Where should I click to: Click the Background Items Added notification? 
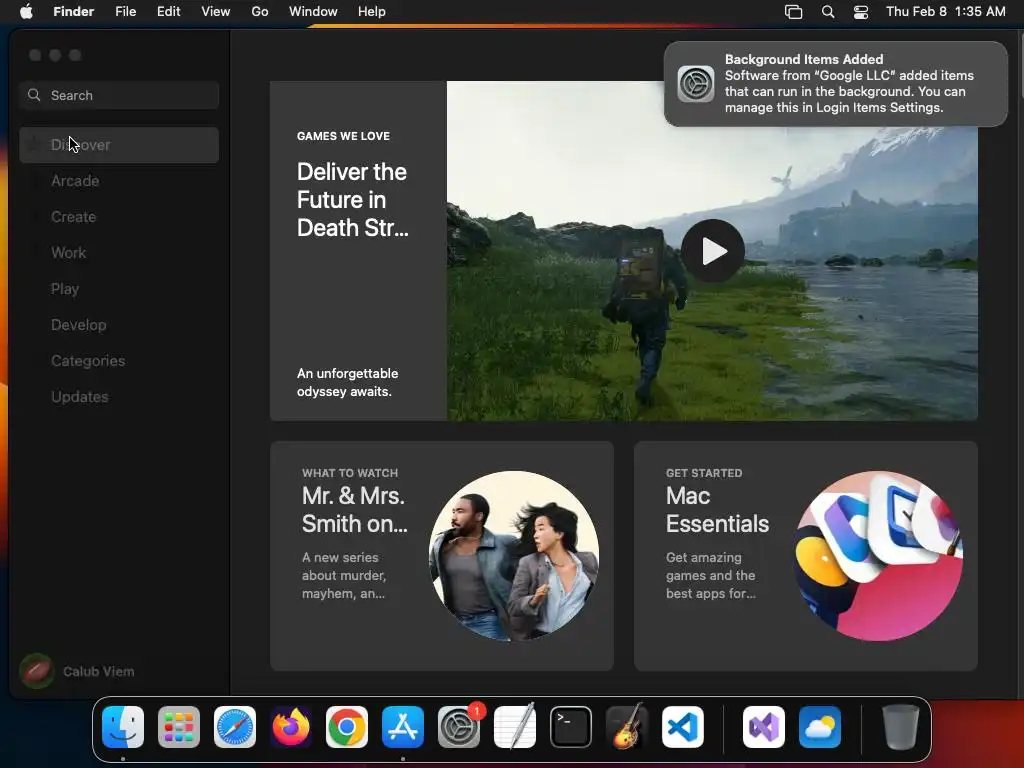point(836,84)
